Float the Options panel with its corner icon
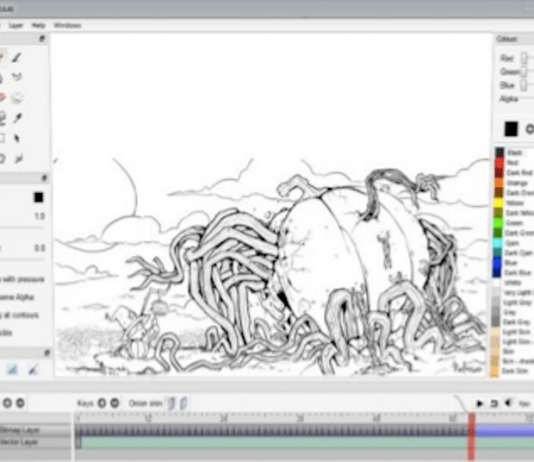The width and height of the screenshot is (534, 462). click(x=44, y=178)
